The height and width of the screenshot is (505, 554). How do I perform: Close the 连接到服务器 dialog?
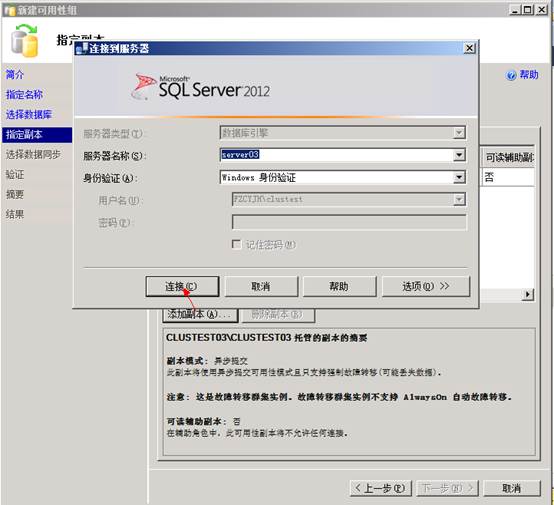[x=469, y=48]
